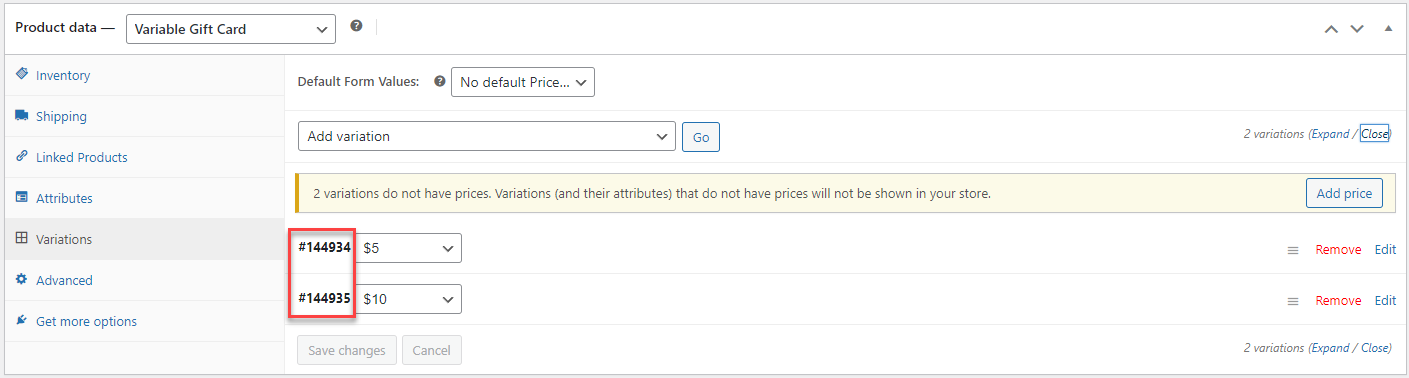Screen dimensions: 1409x378
Task: Click the Inventory tag icon
Action: point(22,75)
